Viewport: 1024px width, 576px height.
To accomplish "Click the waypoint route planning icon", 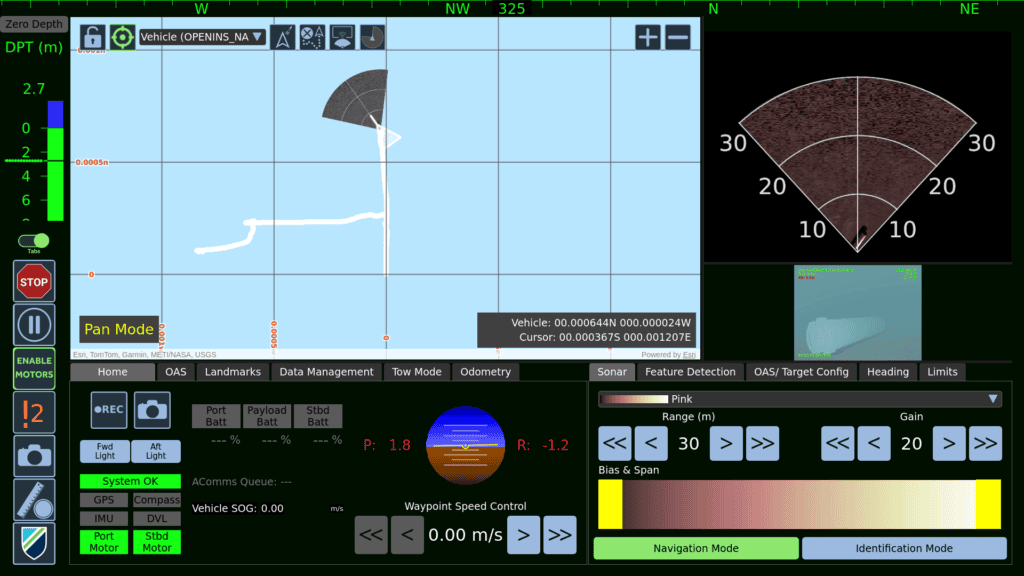I will pos(313,37).
